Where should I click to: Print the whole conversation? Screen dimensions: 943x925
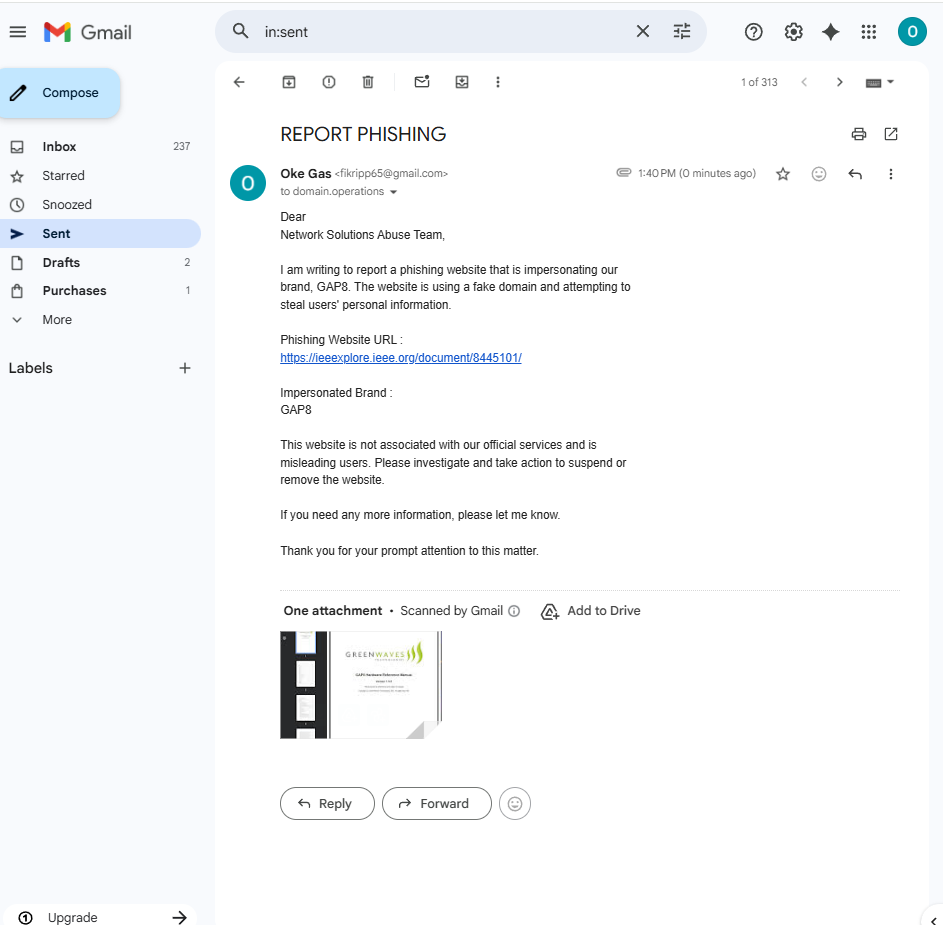[x=859, y=134]
